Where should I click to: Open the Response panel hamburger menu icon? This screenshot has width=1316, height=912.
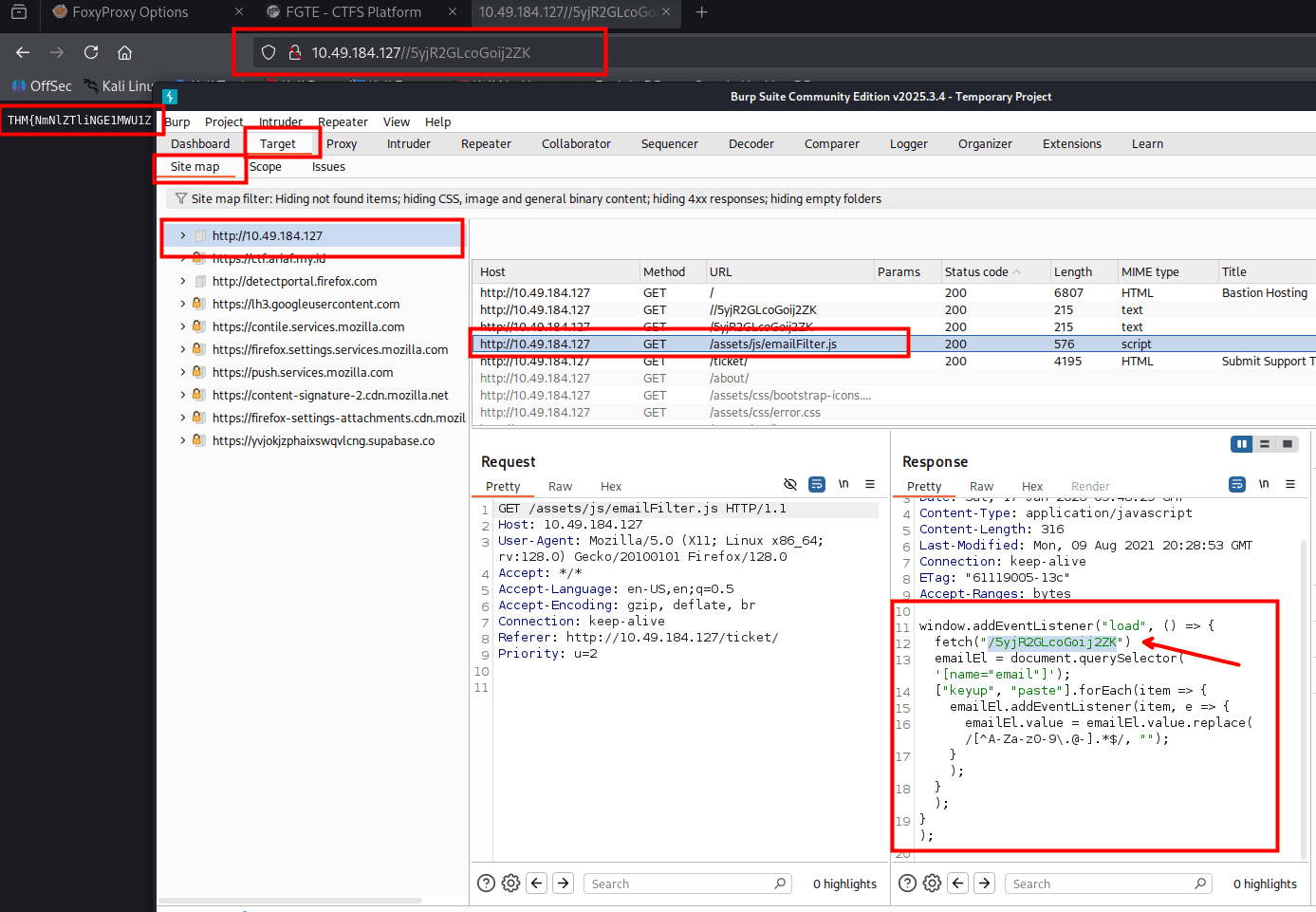pos(1290,484)
